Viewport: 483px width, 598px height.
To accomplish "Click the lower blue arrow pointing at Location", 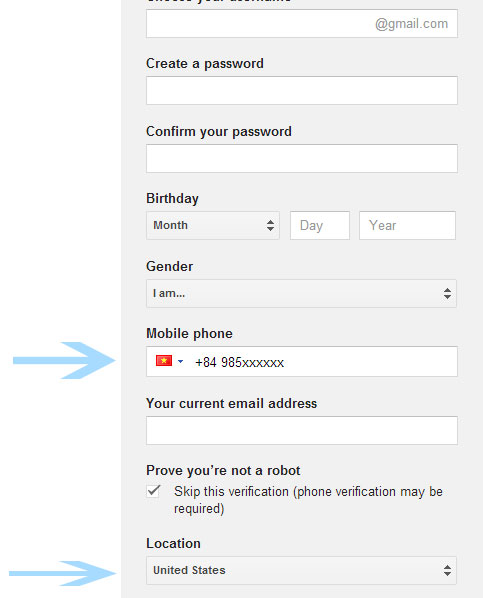I will point(62,573).
